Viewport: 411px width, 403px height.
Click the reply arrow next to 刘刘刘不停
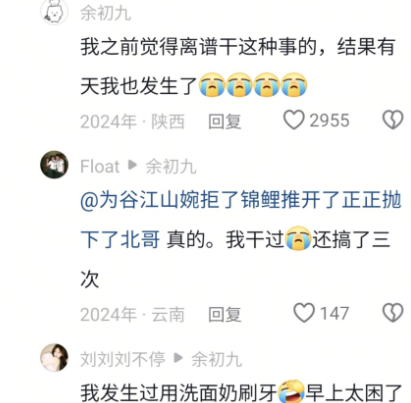pyautogui.click(x=178, y=358)
